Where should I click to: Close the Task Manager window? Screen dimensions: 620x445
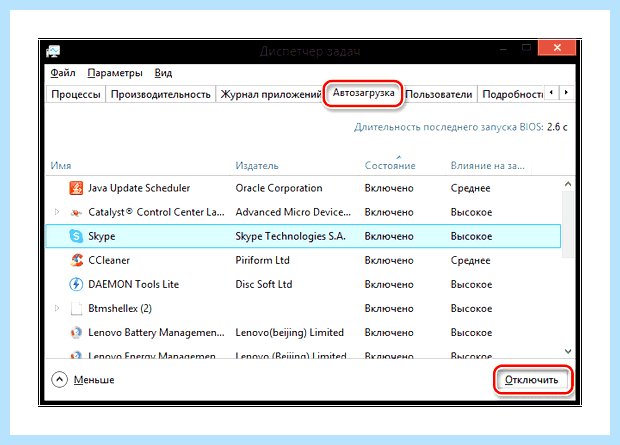tap(557, 48)
